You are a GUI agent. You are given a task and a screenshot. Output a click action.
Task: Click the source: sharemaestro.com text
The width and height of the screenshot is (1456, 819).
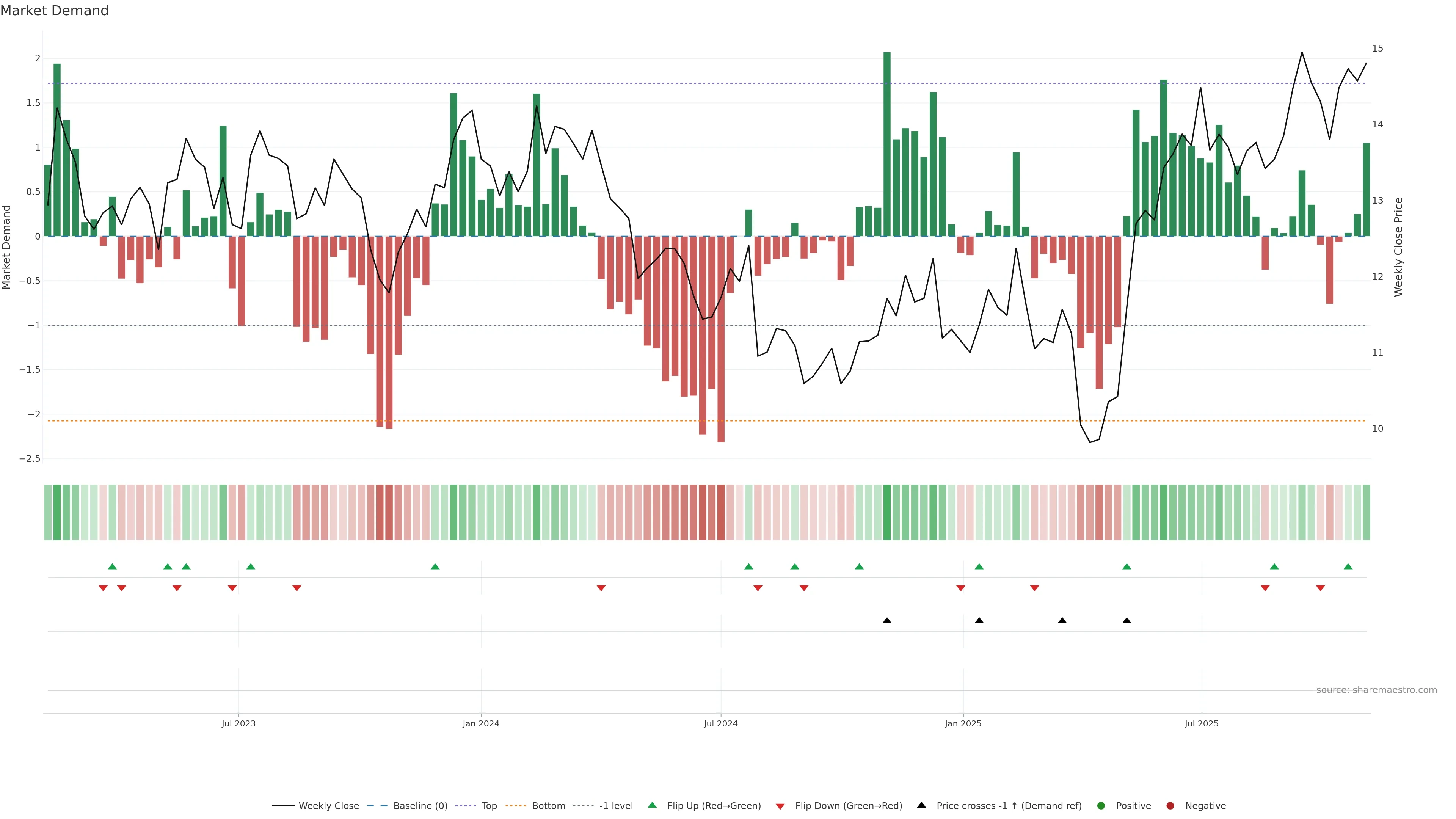(x=1376, y=690)
